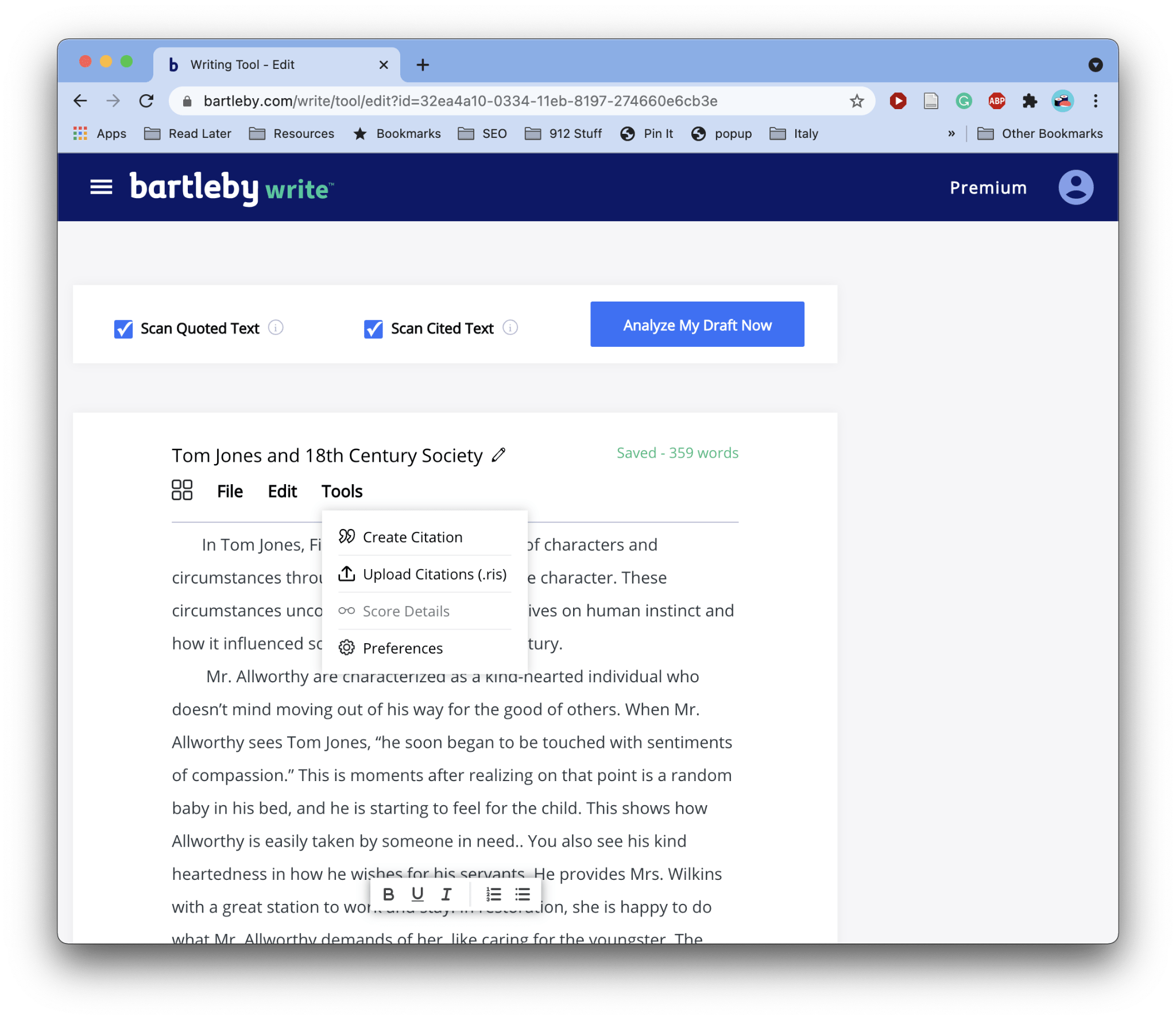Viewport: 1176px width, 1020px height.
Task: Open the File menu
Action: point(230,492)
